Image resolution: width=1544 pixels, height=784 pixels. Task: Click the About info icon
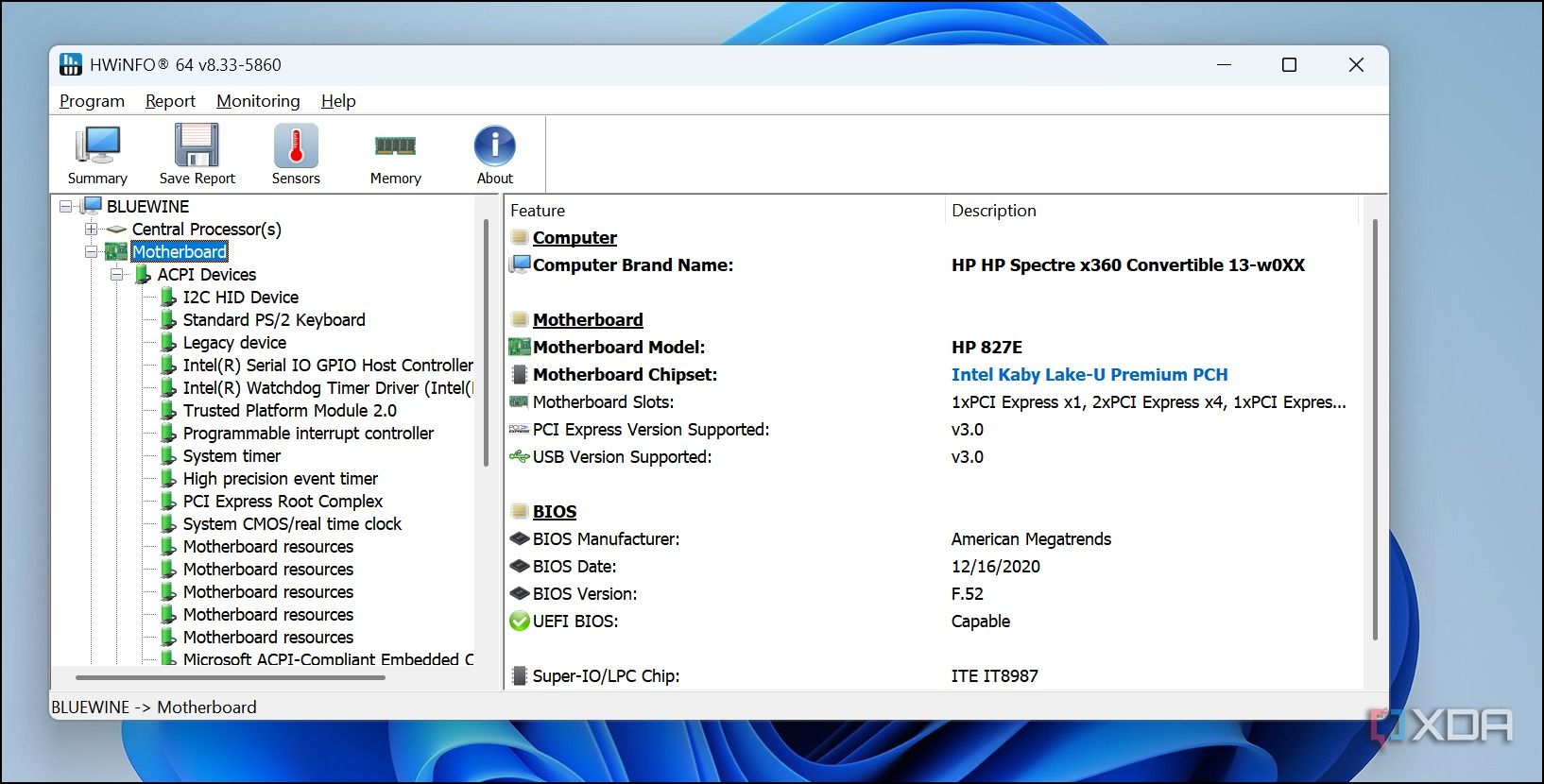(494, 146)
